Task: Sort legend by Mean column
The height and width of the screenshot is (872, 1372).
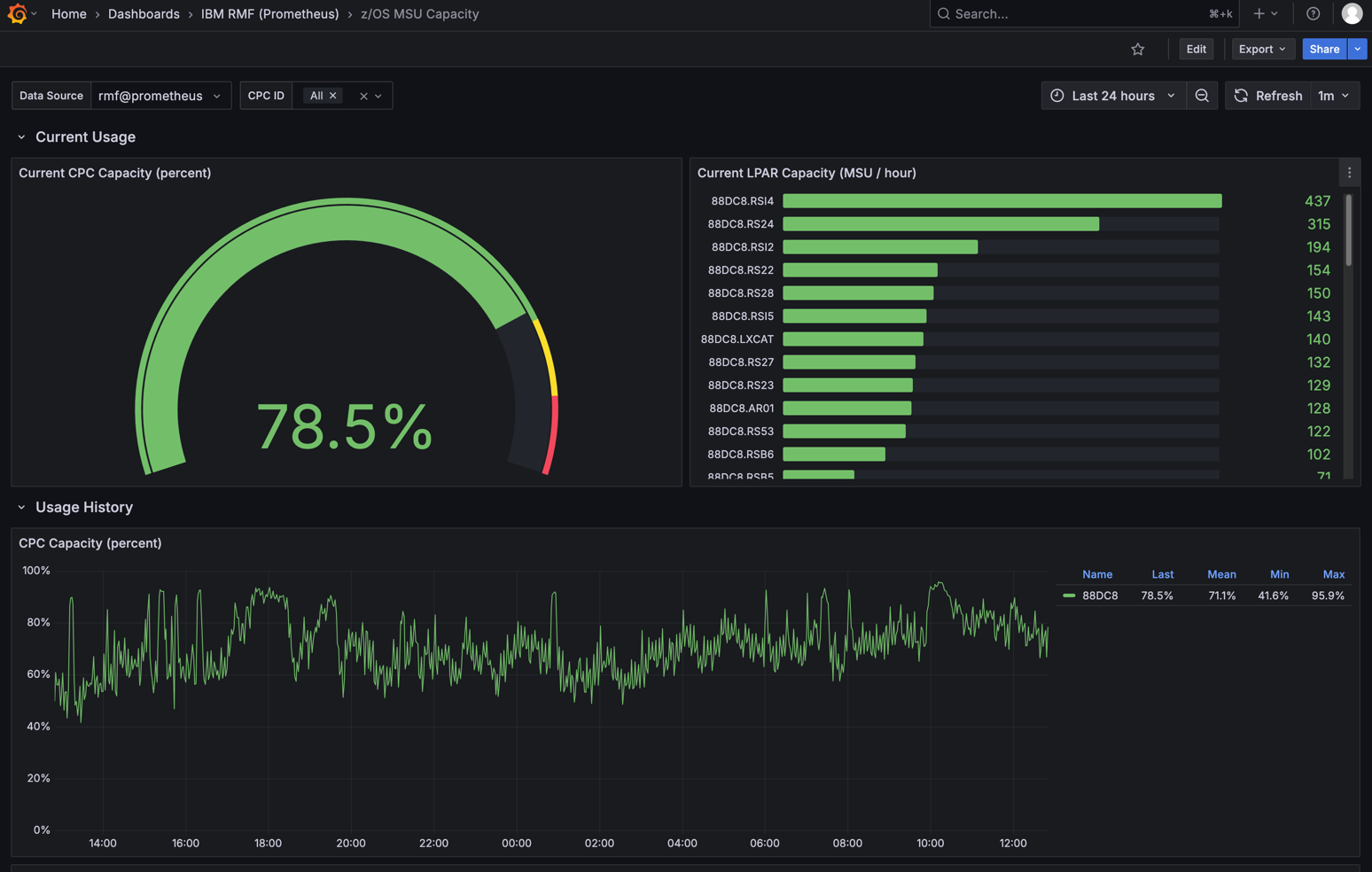Action: click(1221, 574)
